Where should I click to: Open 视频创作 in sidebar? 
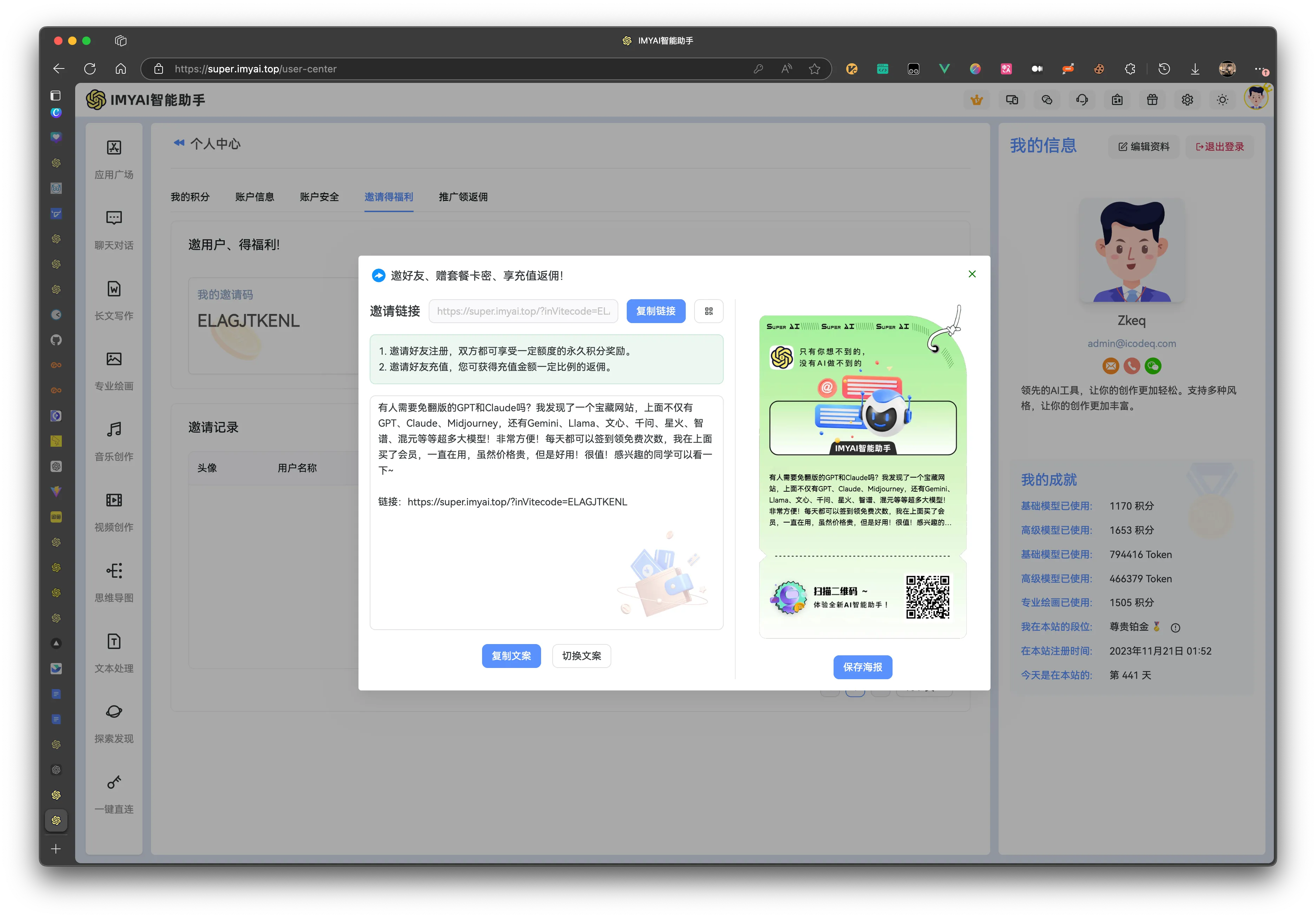[x=113, y=511]
